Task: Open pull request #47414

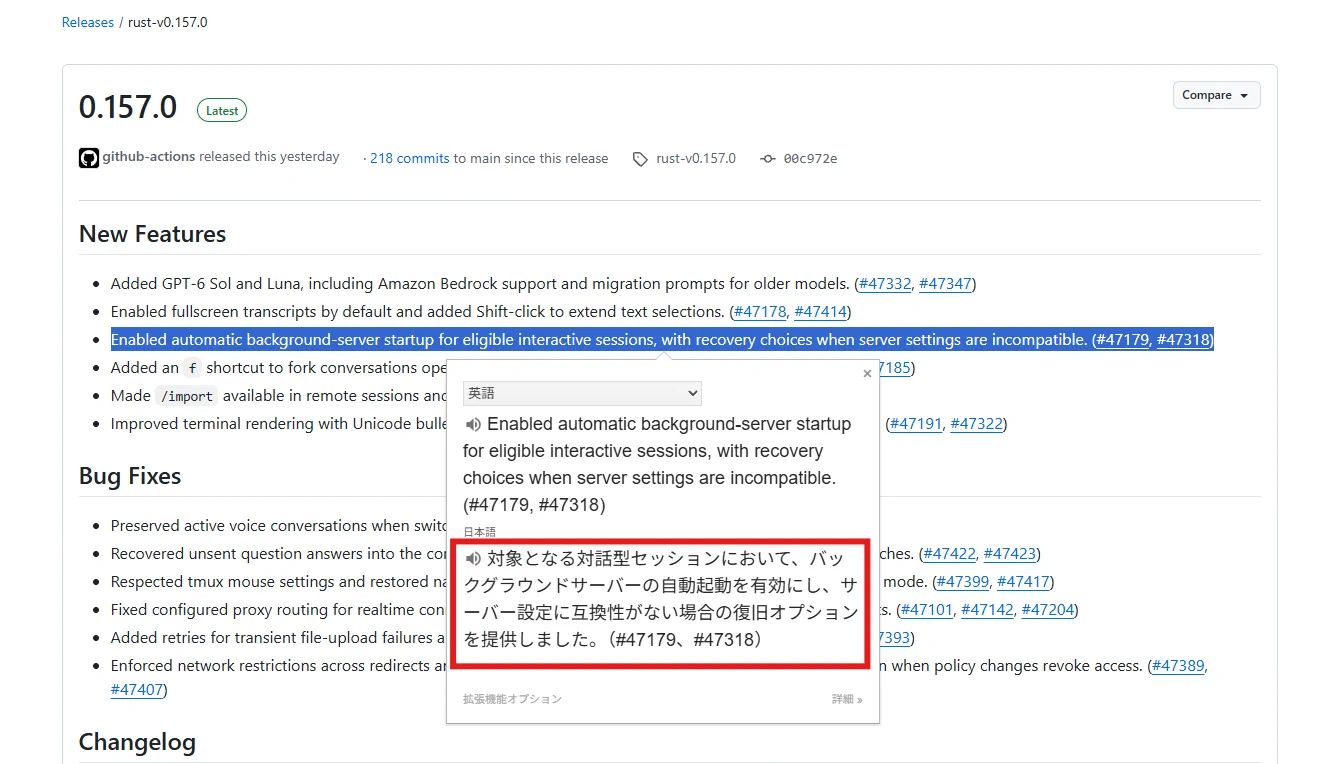Action: [821, 312]
